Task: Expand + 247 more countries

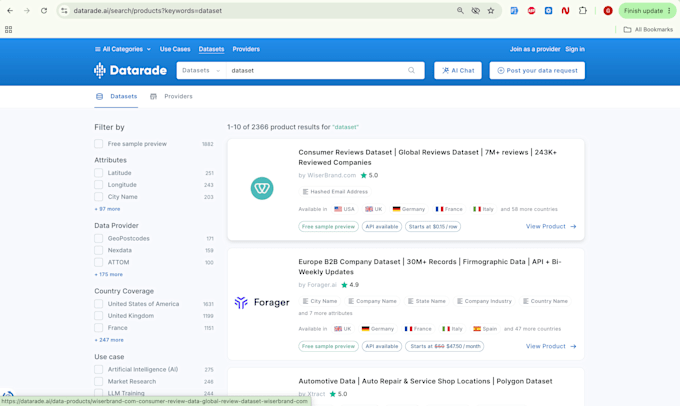Action: click(109, 340)
